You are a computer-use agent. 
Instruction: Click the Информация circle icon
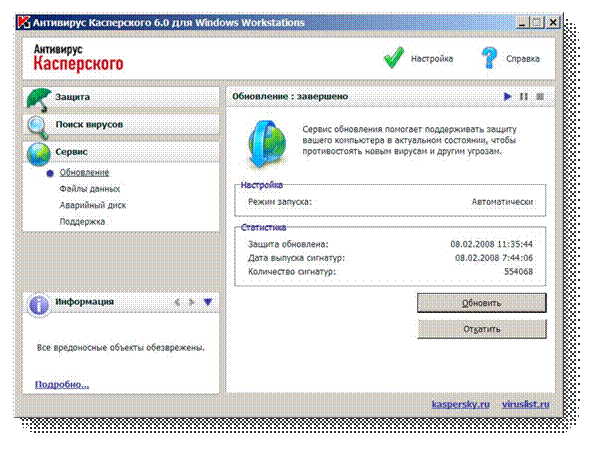39,304
